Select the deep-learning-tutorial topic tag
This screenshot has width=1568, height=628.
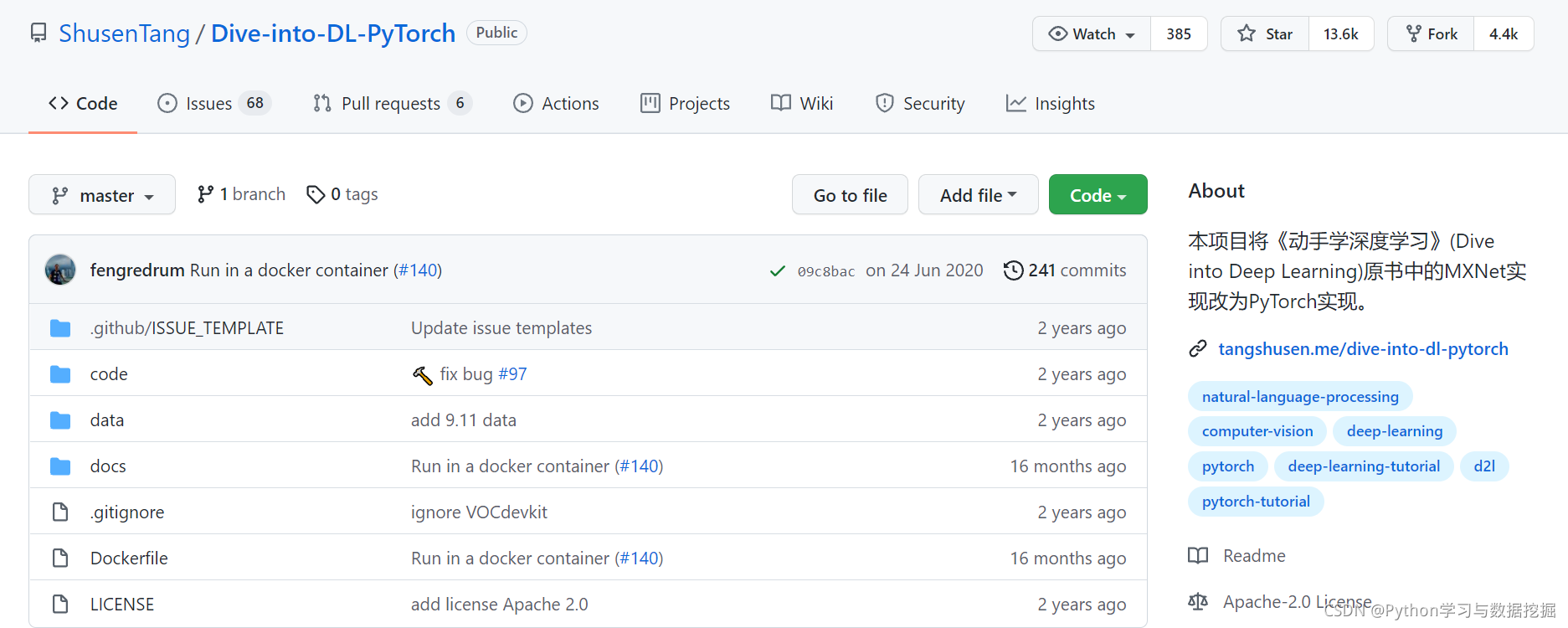click(x=1364, y=466)
